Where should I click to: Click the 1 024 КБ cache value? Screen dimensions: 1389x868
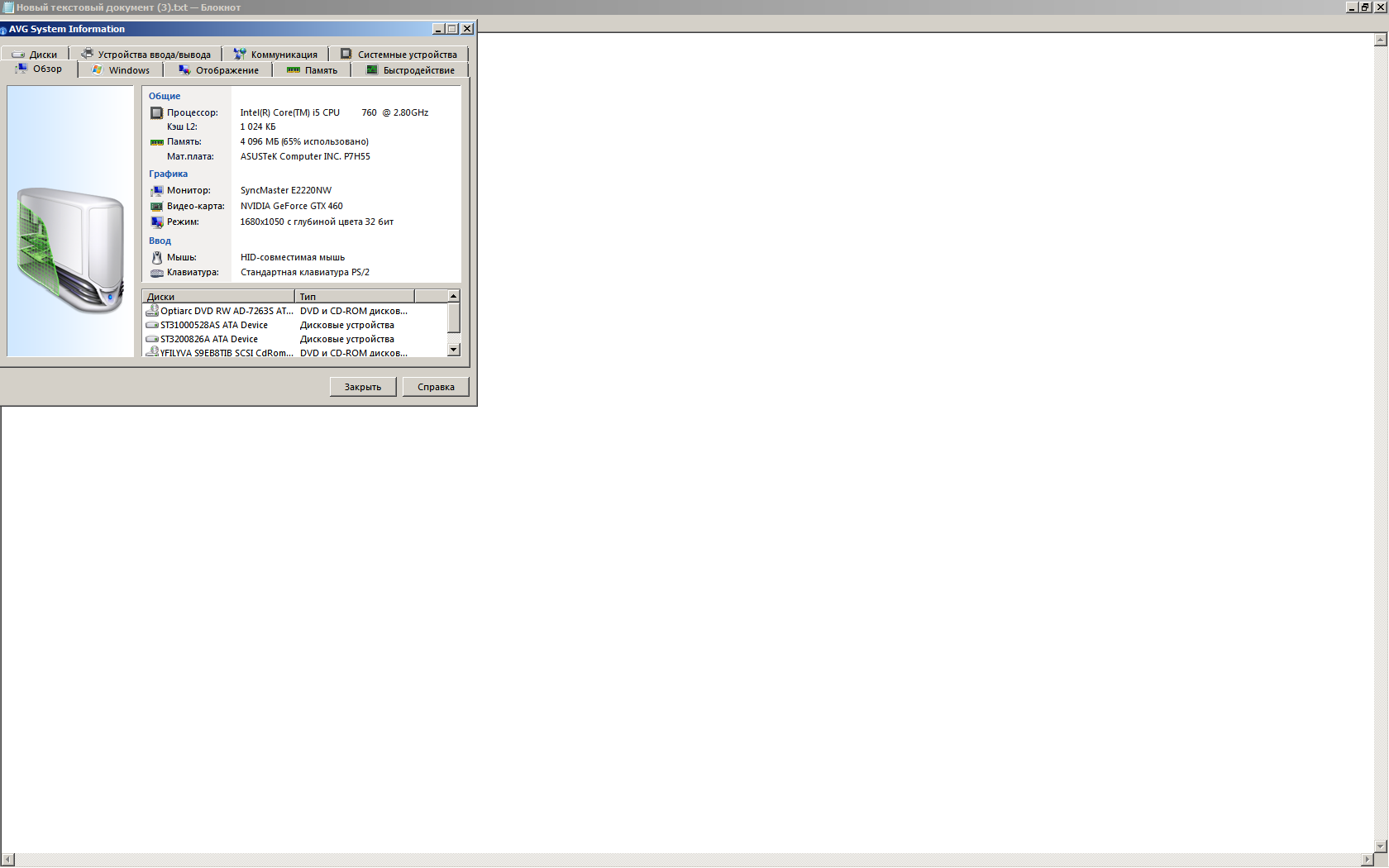(x=258, y=126)
